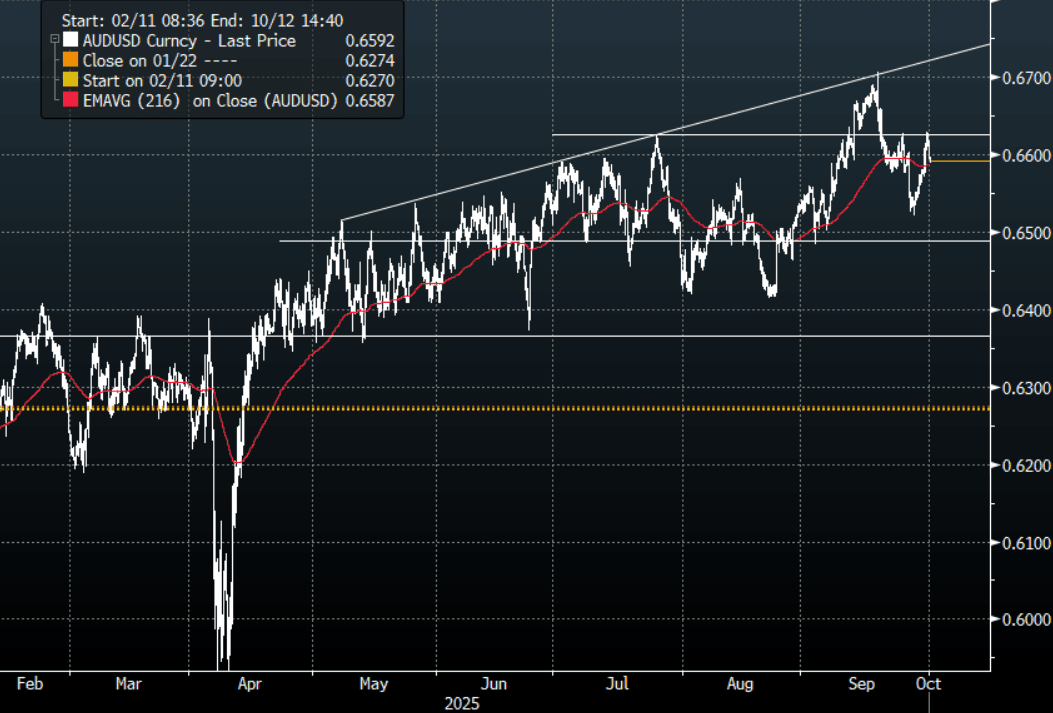Collapse the AUDUSD legend tree
Viewport: 1053px width, 713px height.
[55, 40]
